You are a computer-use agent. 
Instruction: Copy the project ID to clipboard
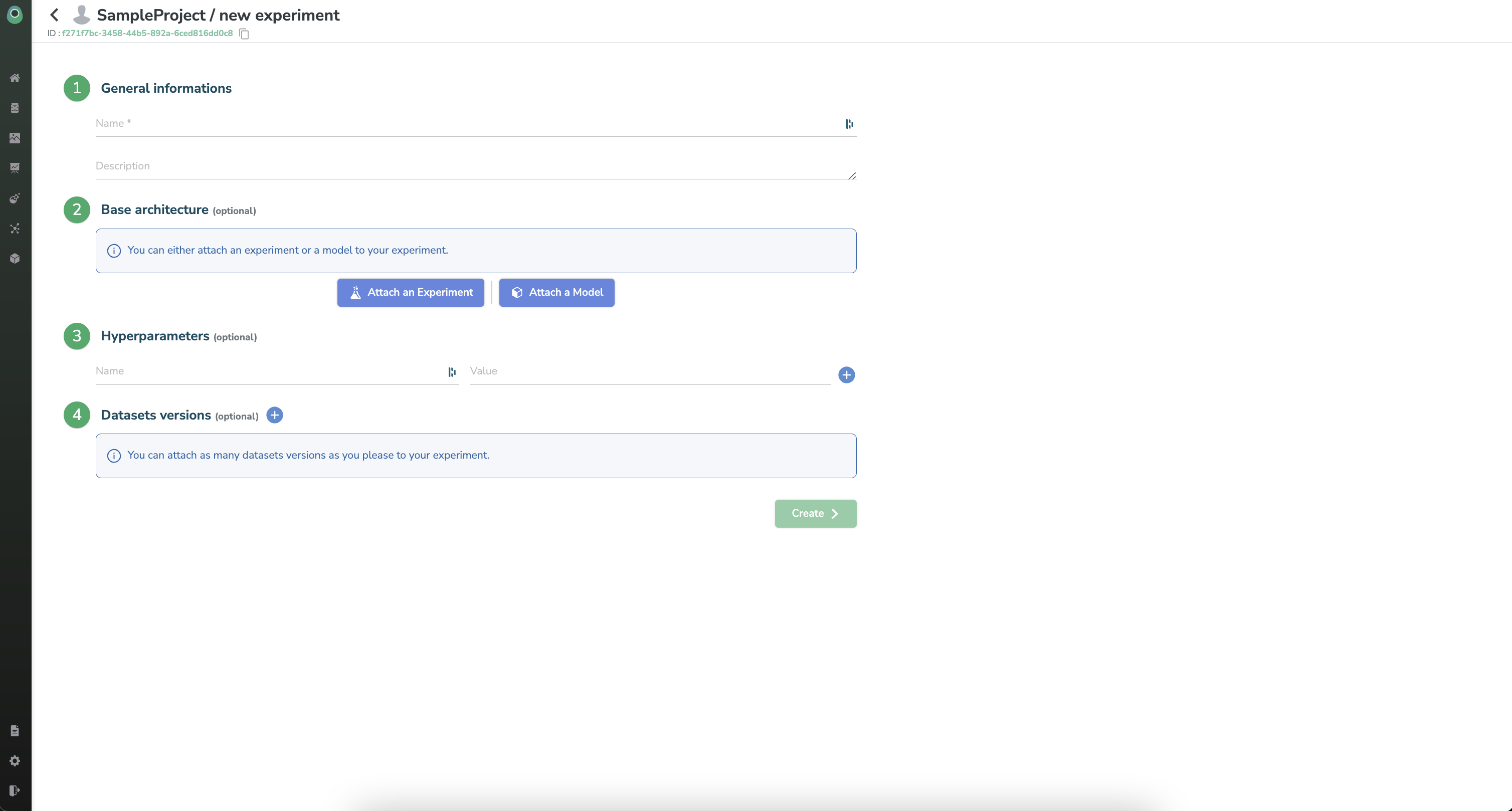click(244, 34)
